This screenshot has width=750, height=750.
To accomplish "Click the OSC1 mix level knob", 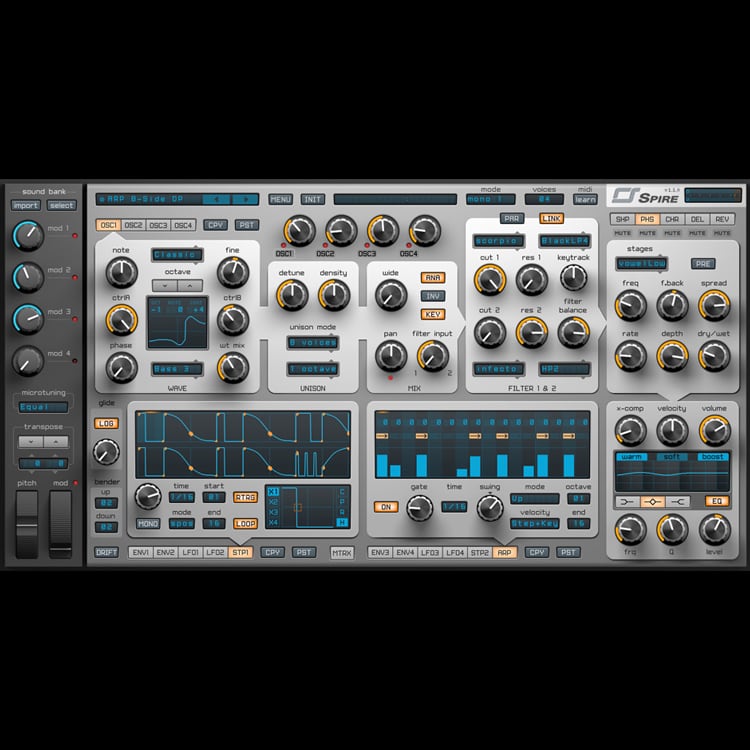I will [x=299, y=231].
